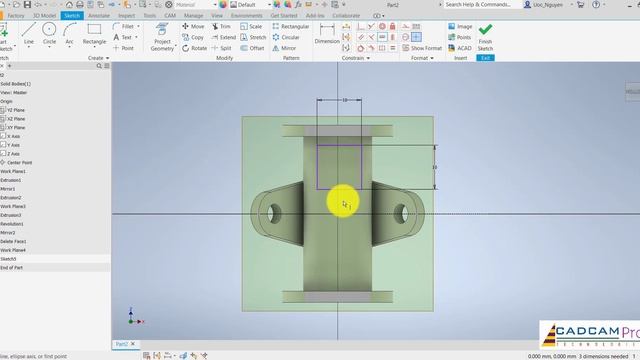Image resolution: width=640 pixels, height=360 pixels.
Task: Activate the Rotate tool
Action: (x=194, y=48)
